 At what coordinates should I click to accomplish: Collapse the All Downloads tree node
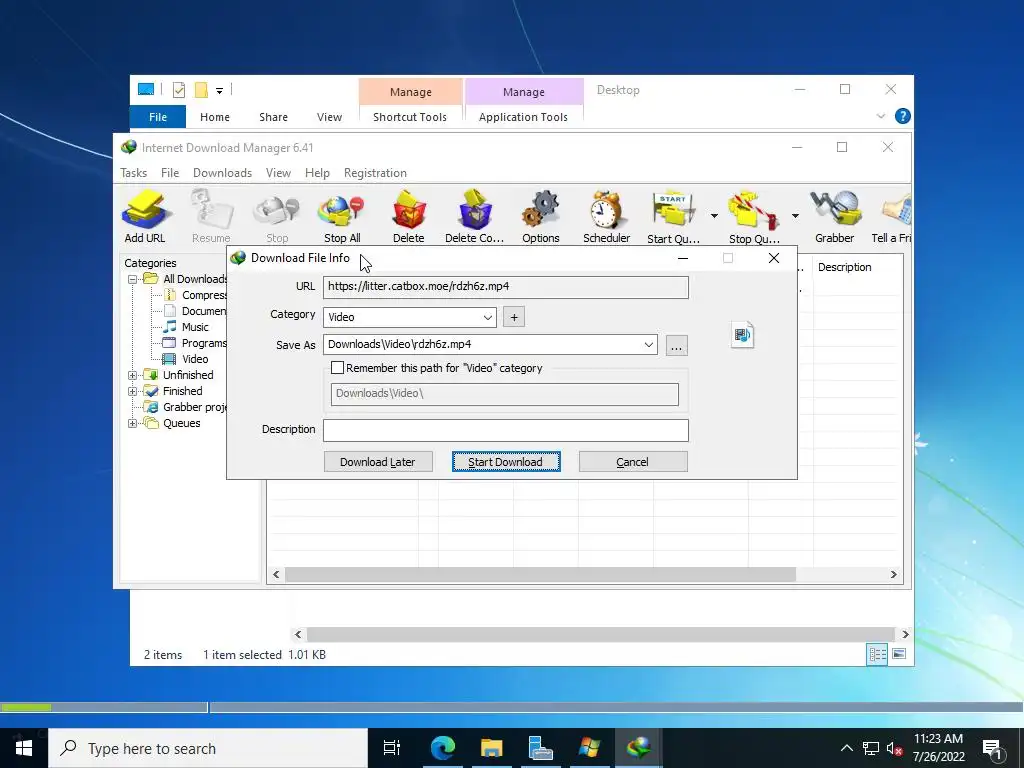click(x=132, y=279)
